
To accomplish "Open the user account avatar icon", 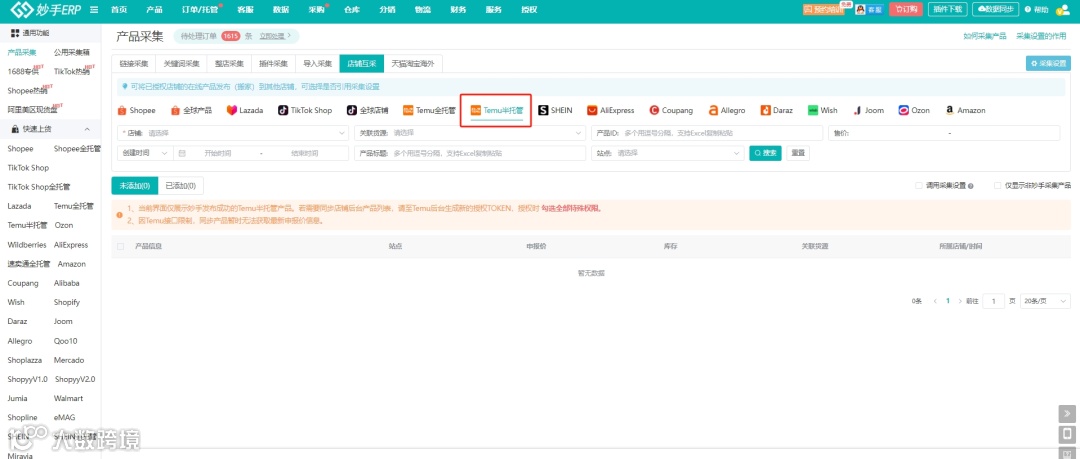I will click(1063, 10).
